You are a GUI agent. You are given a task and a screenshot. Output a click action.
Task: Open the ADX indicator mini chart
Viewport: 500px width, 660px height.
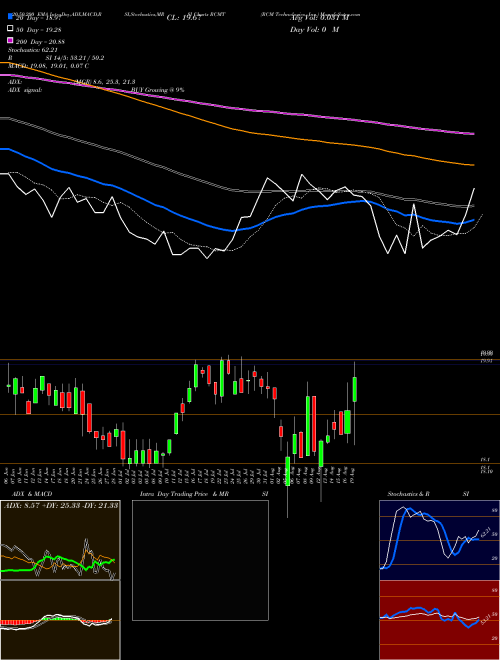[60, 540]
